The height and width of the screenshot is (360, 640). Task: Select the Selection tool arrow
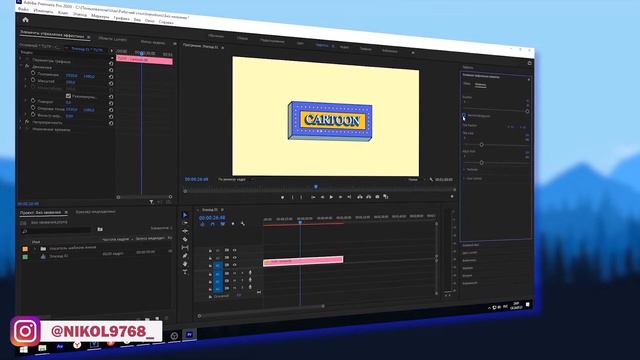185,215
